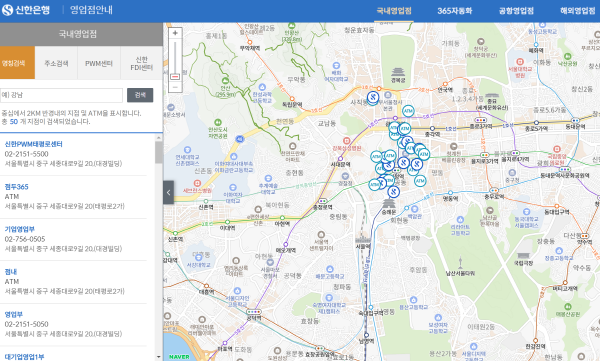The height and width of the screenshot is (361, 600).
Task: Click the 남산서울타워 tower icon
Action: click(x=460, y=263)
